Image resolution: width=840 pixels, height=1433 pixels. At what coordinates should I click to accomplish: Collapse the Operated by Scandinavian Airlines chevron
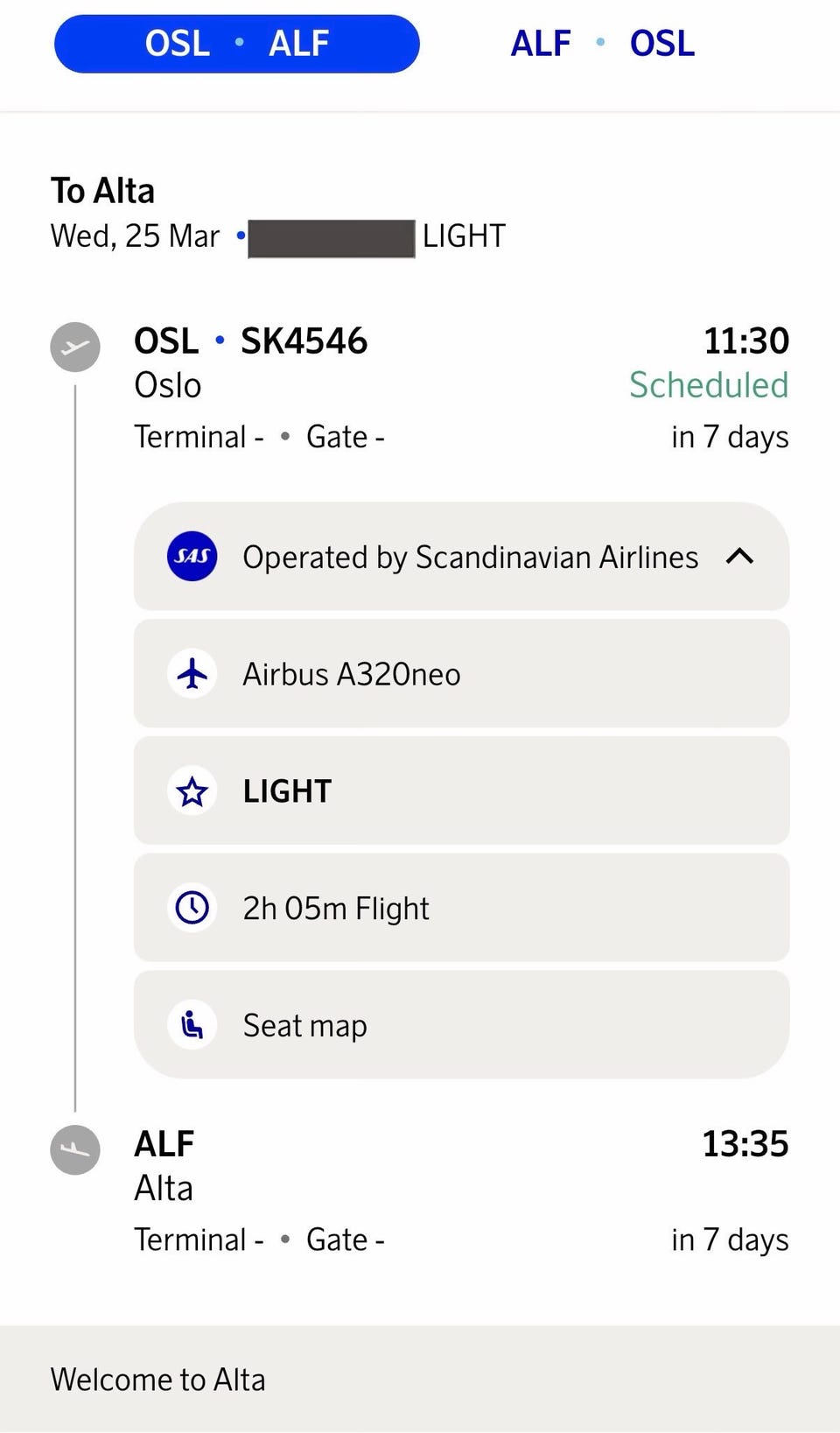click(739, 557)
